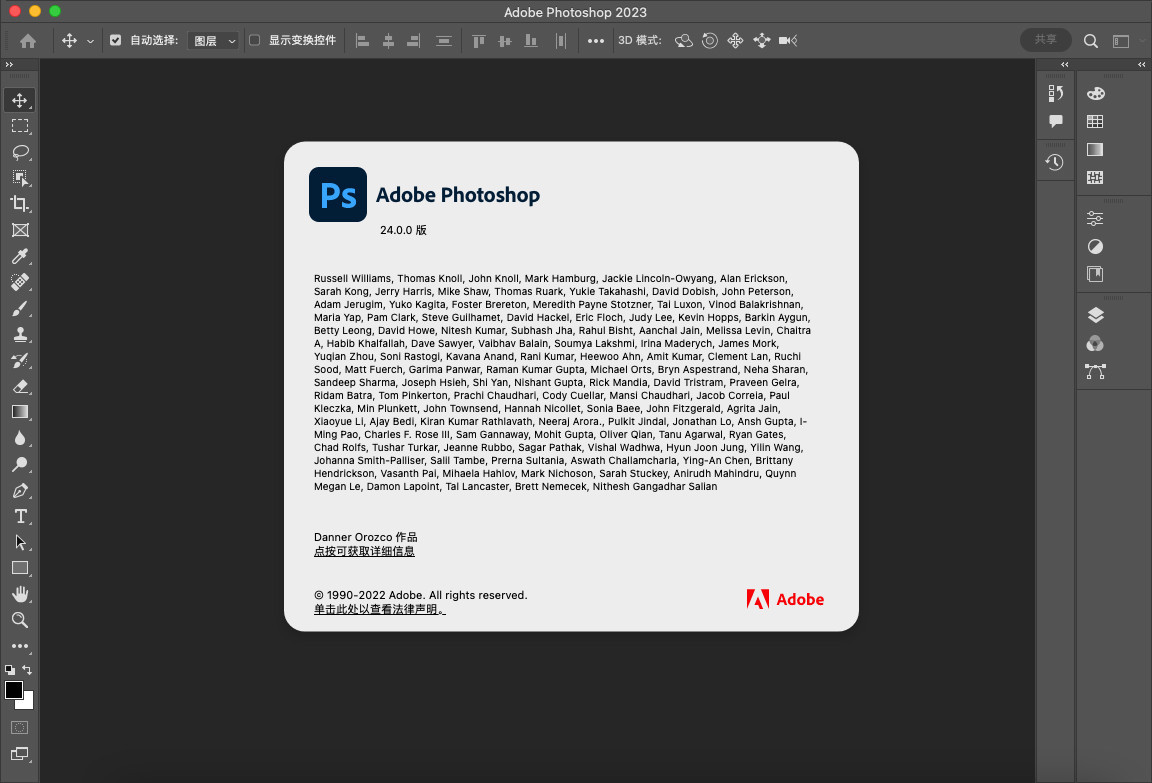Align horizontal centers button
The height and width of the screenshot is (783, 1152).
(388, 41)
